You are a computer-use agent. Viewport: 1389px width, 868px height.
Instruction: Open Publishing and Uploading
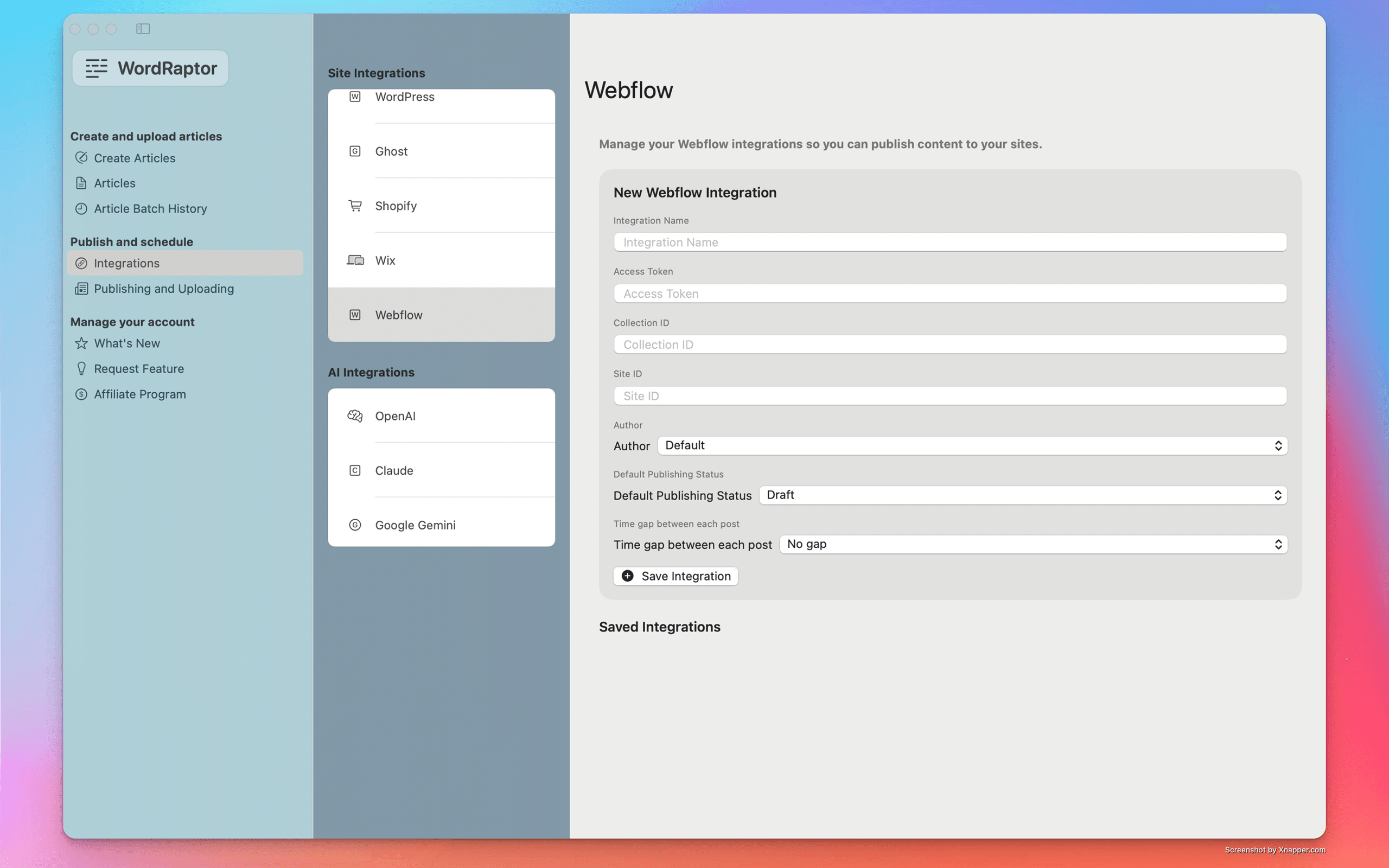click(185, 288)
